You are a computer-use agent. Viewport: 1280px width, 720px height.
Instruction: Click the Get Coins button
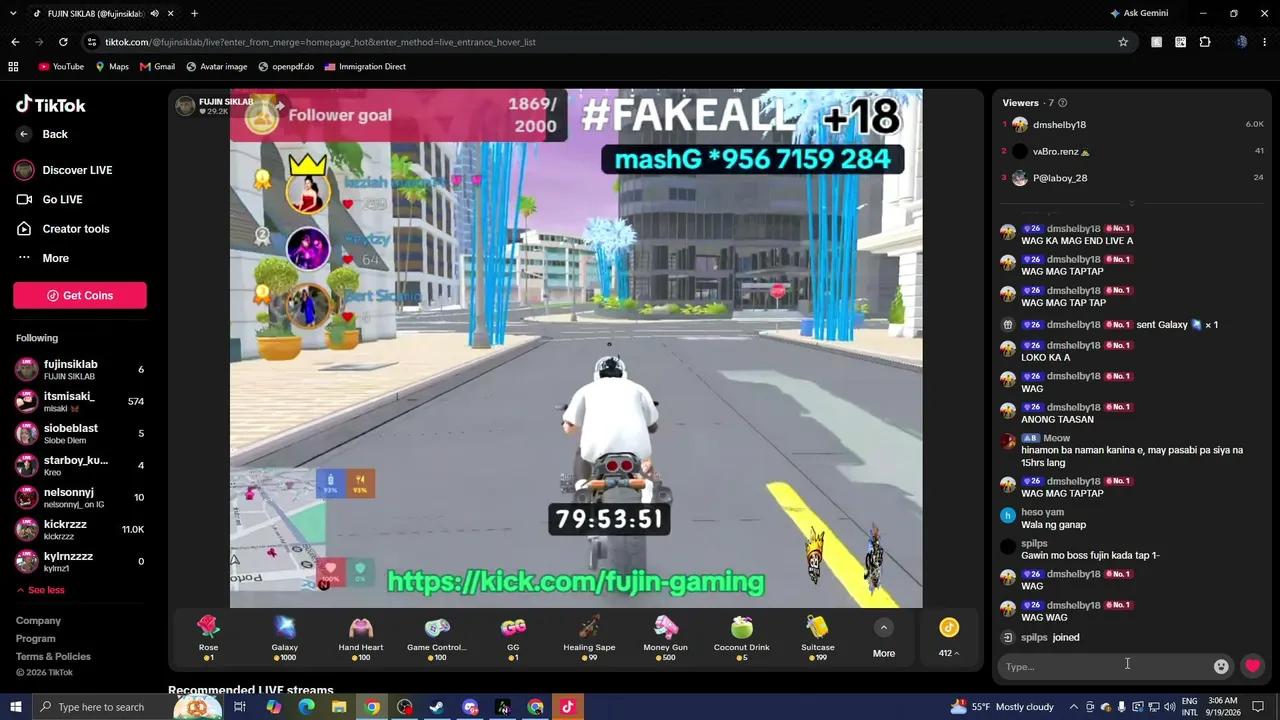[x=80, y=295]
